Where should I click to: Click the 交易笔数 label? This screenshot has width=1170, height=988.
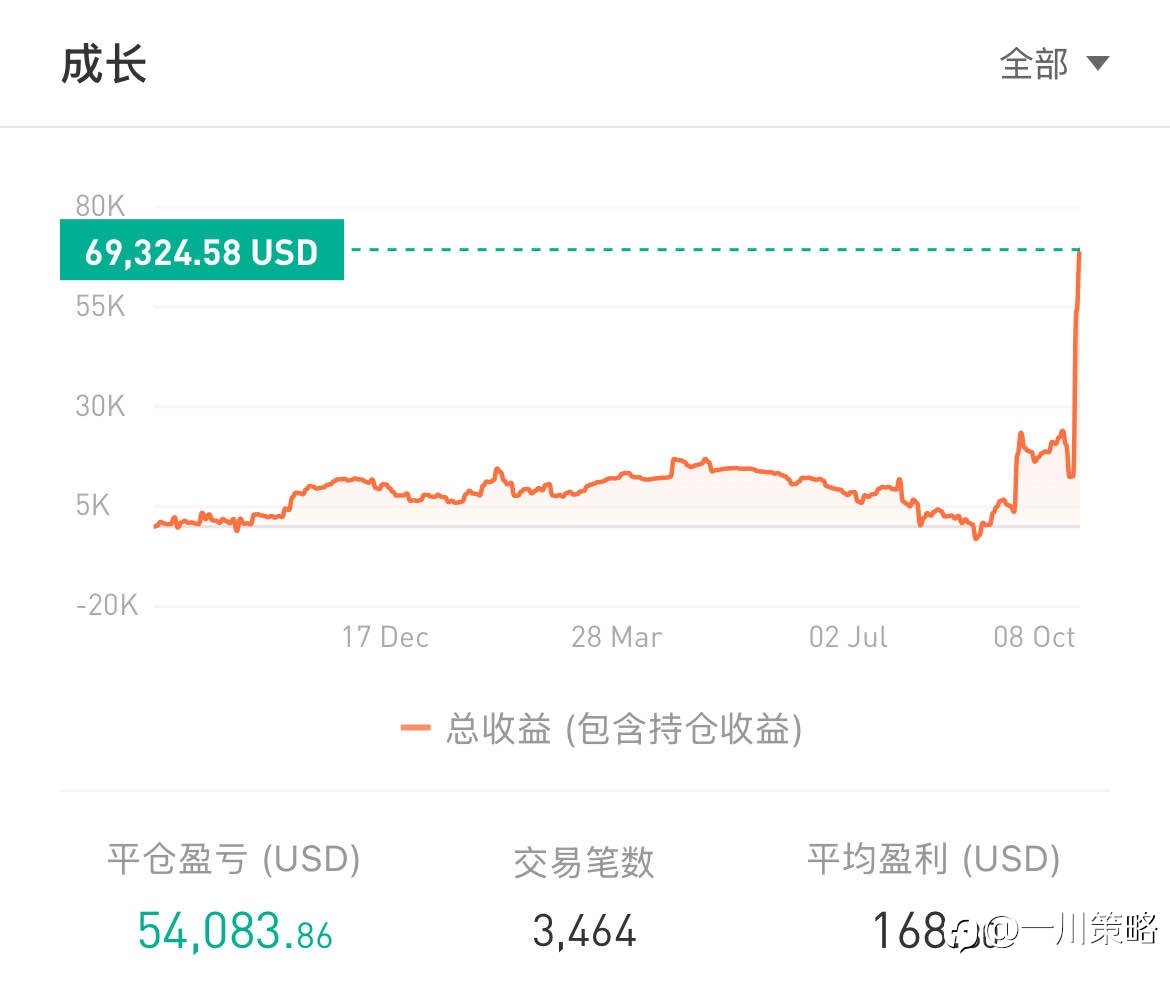[584, 861]
